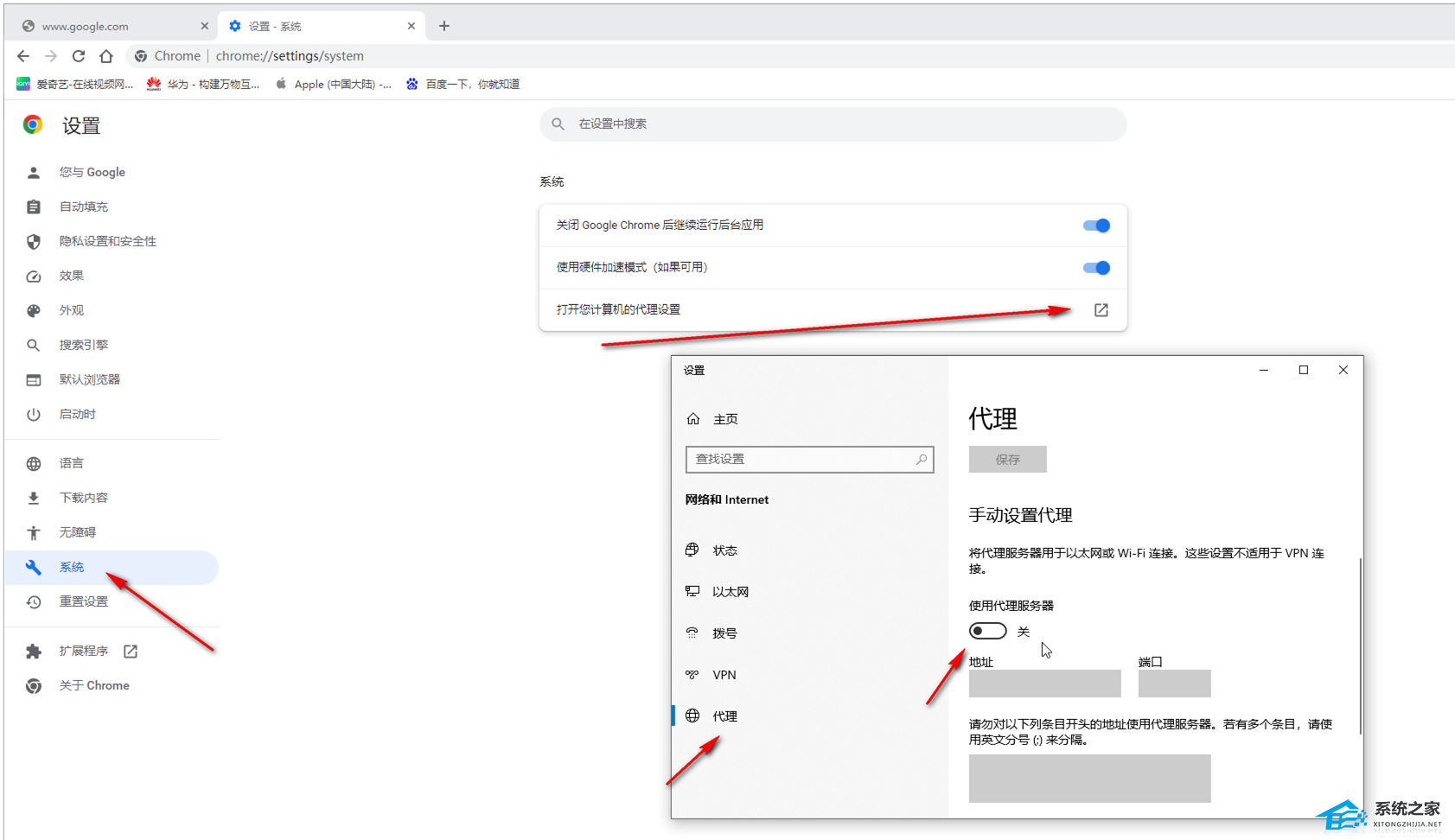This screenshot has width=1455, height=840.
Task: Click the 主页 home icon in Settings window
Action: [693, 419]
